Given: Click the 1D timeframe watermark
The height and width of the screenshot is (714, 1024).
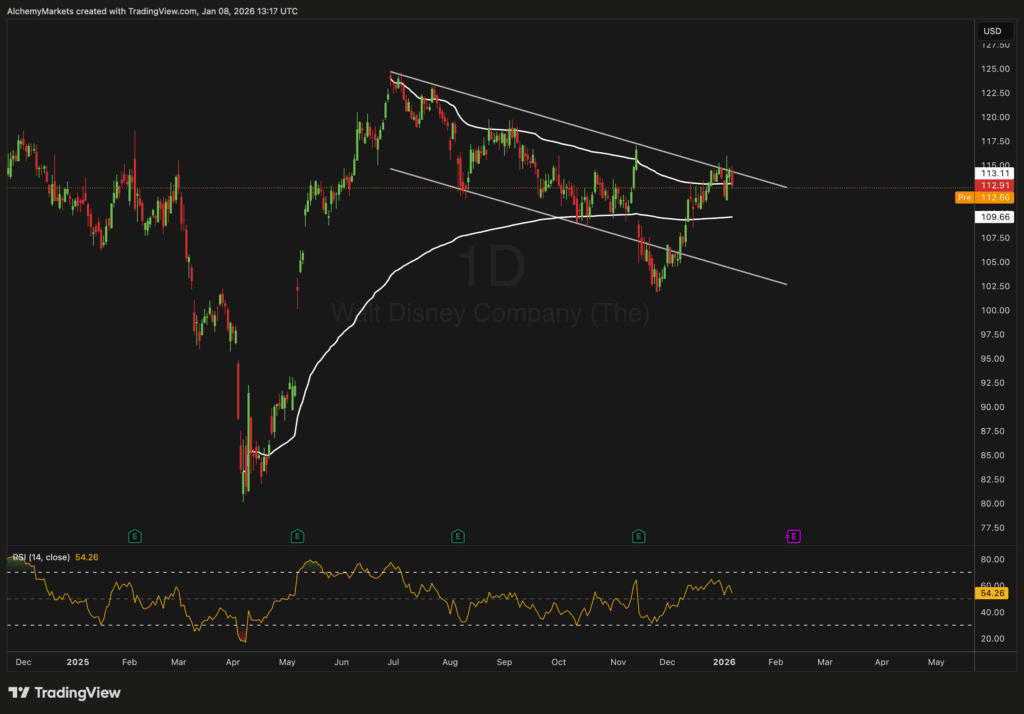Looking at the screenshot, I should pos(490,268).
